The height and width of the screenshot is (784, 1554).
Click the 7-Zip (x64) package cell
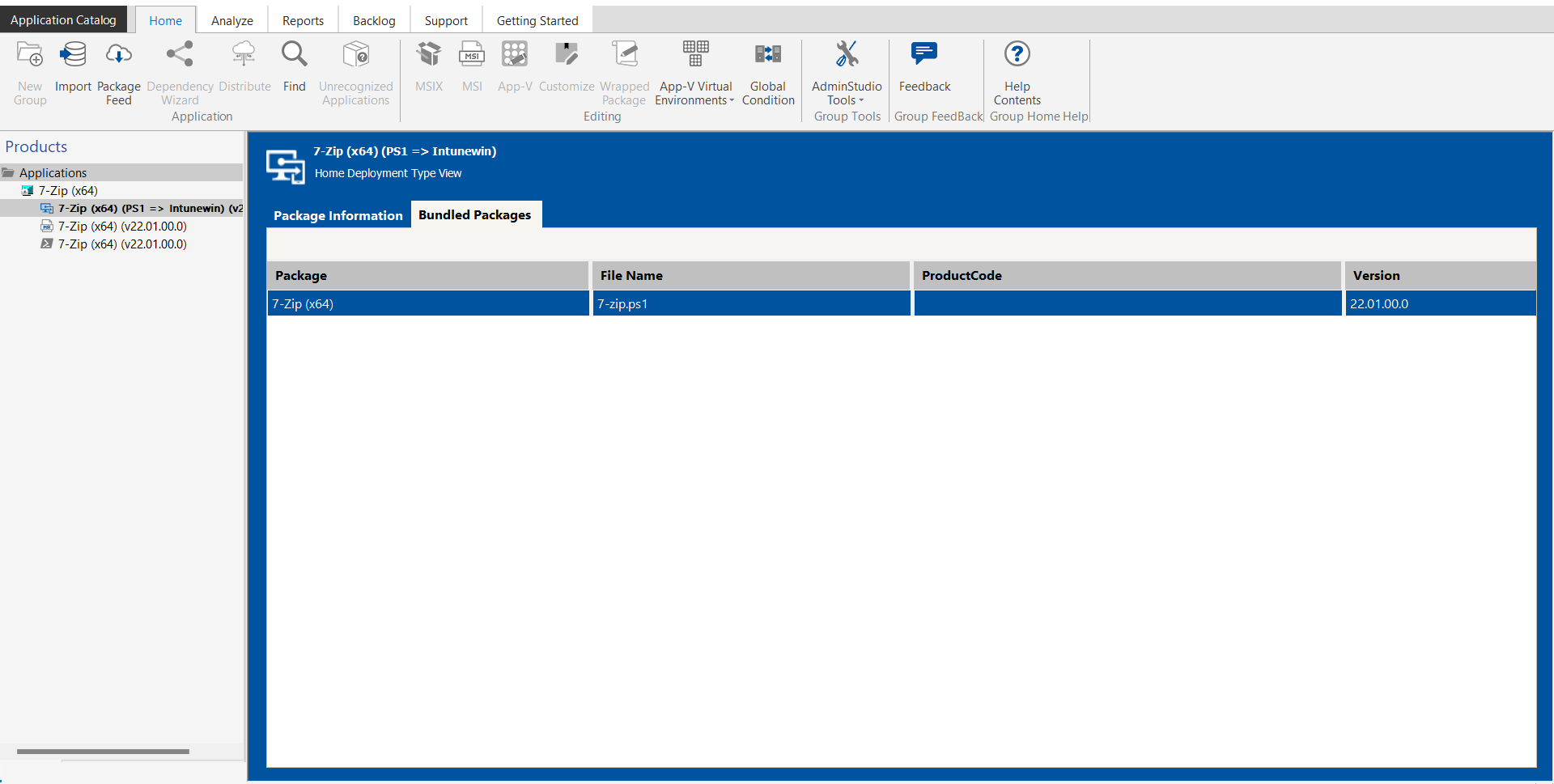click(x=427, y=303)
